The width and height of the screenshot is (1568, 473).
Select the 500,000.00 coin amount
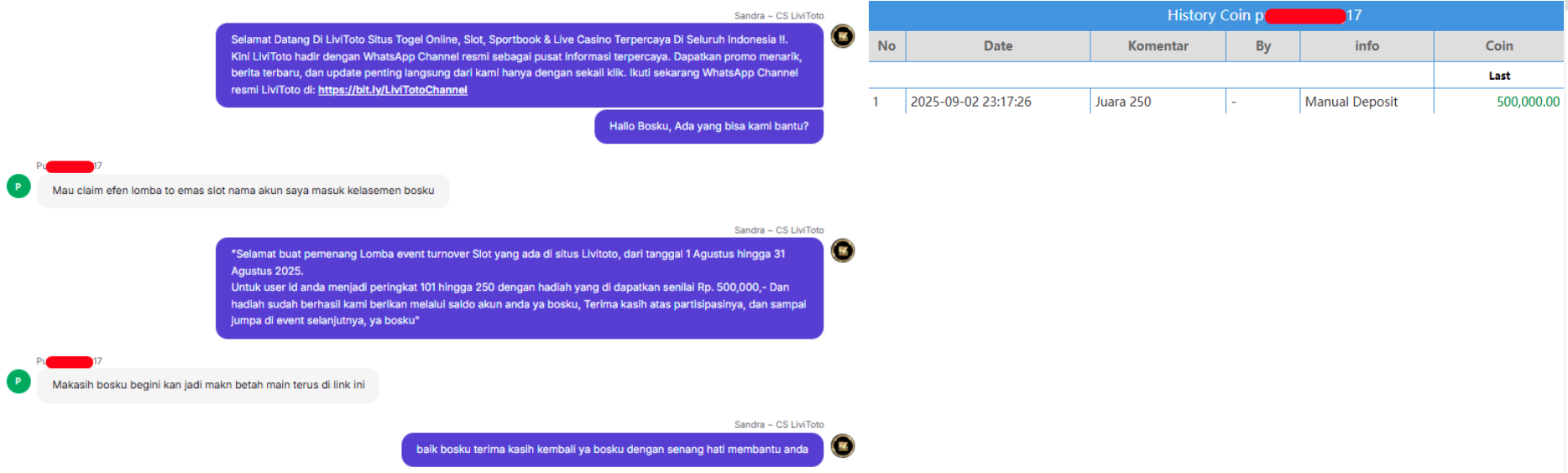point(1528,102)
